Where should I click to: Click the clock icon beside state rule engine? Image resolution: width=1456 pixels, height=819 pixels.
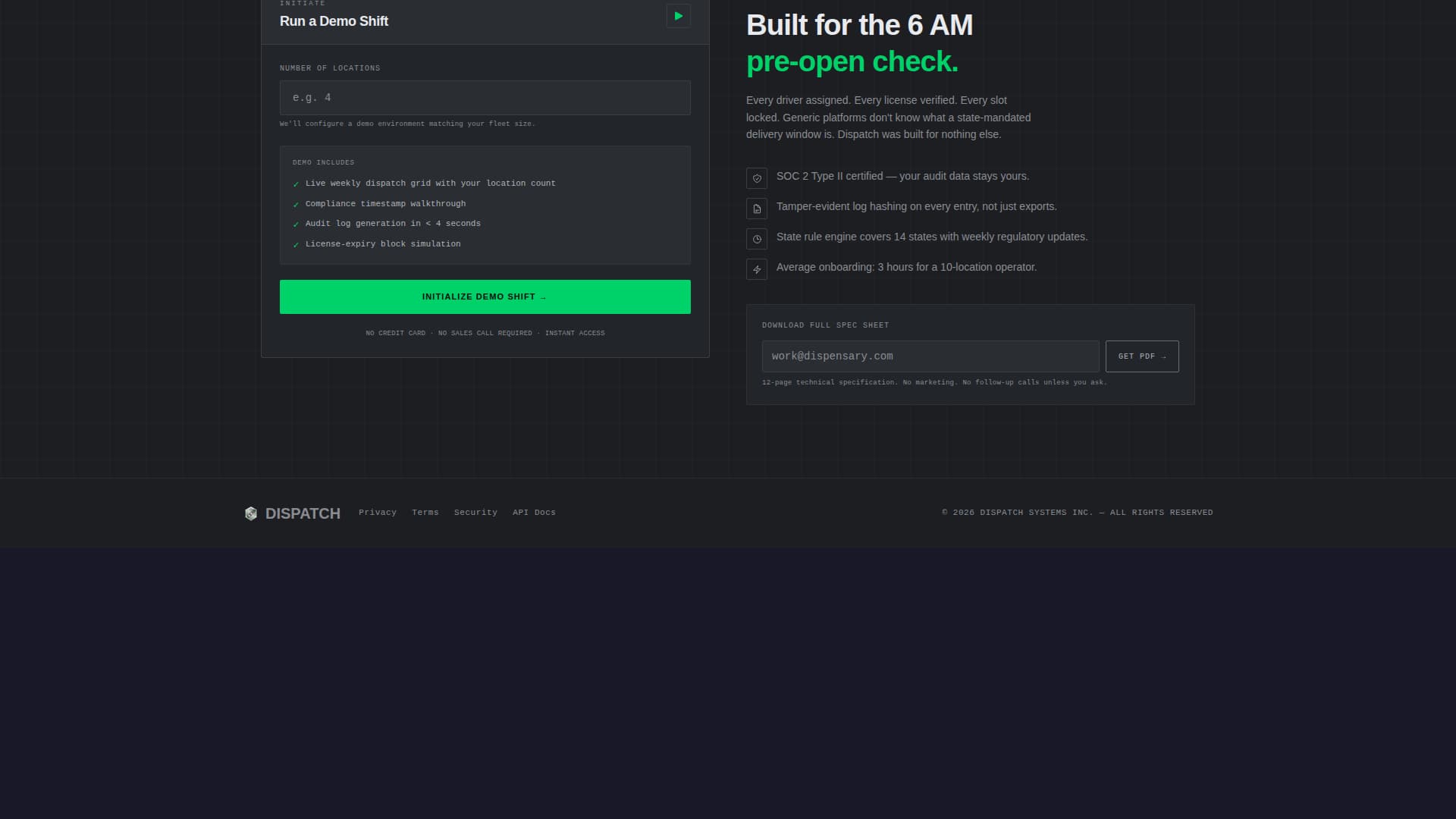[x=757, y=239]
